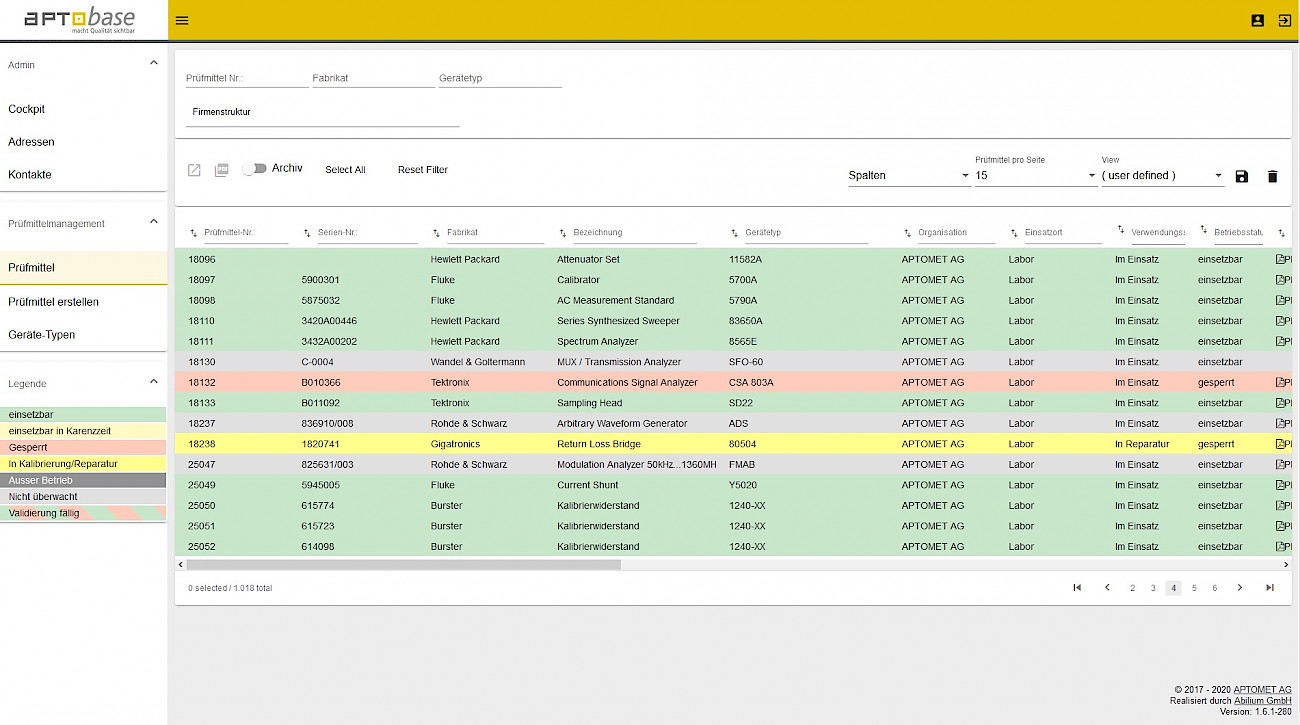Collapse the Legende sidebar section
Image resolution: width=1300 pixels, height=725 pixels.
153,381
